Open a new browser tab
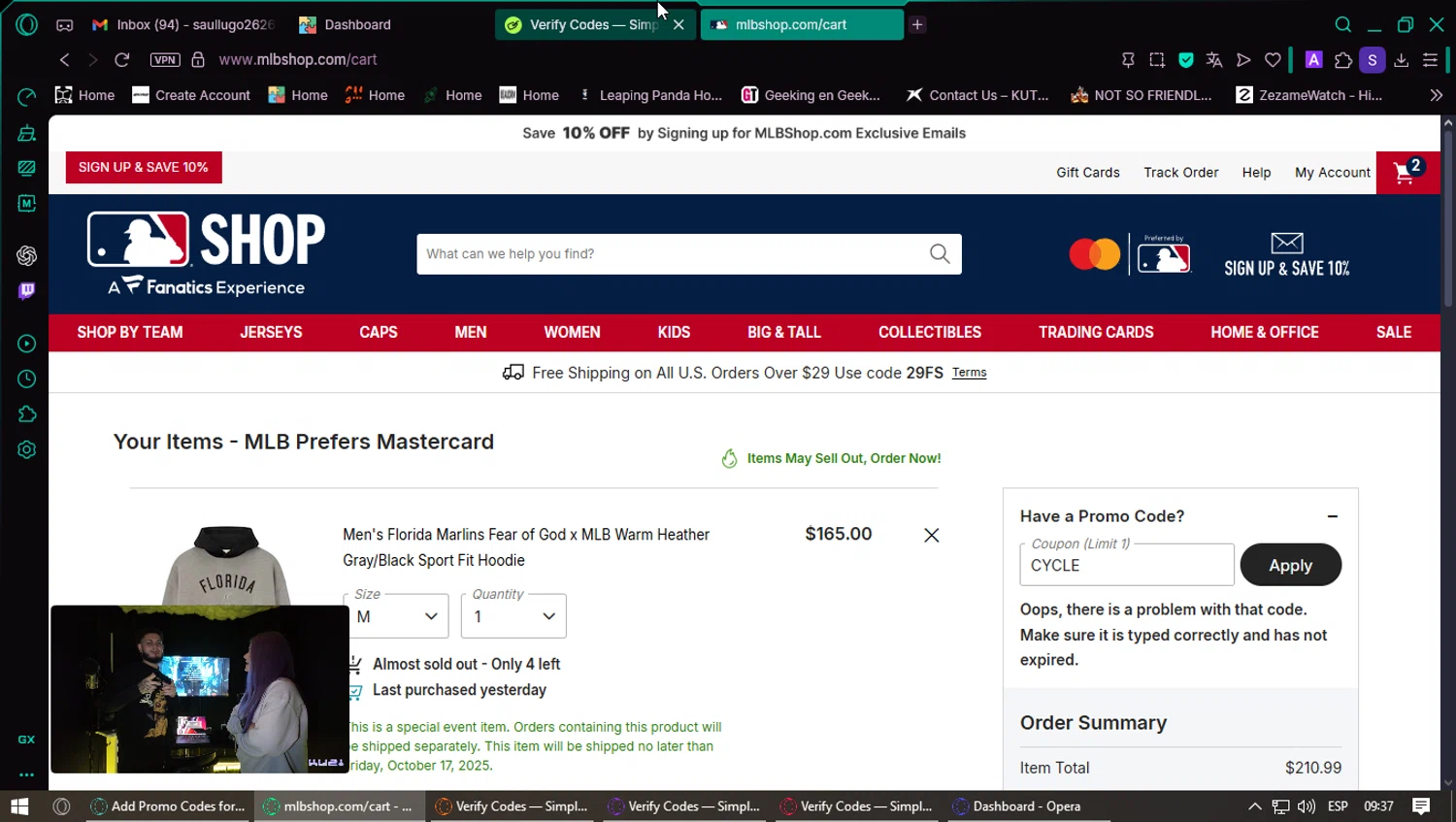Image resolution: width=1456 pixels, height=822 pixels. [x=917, y=24]
